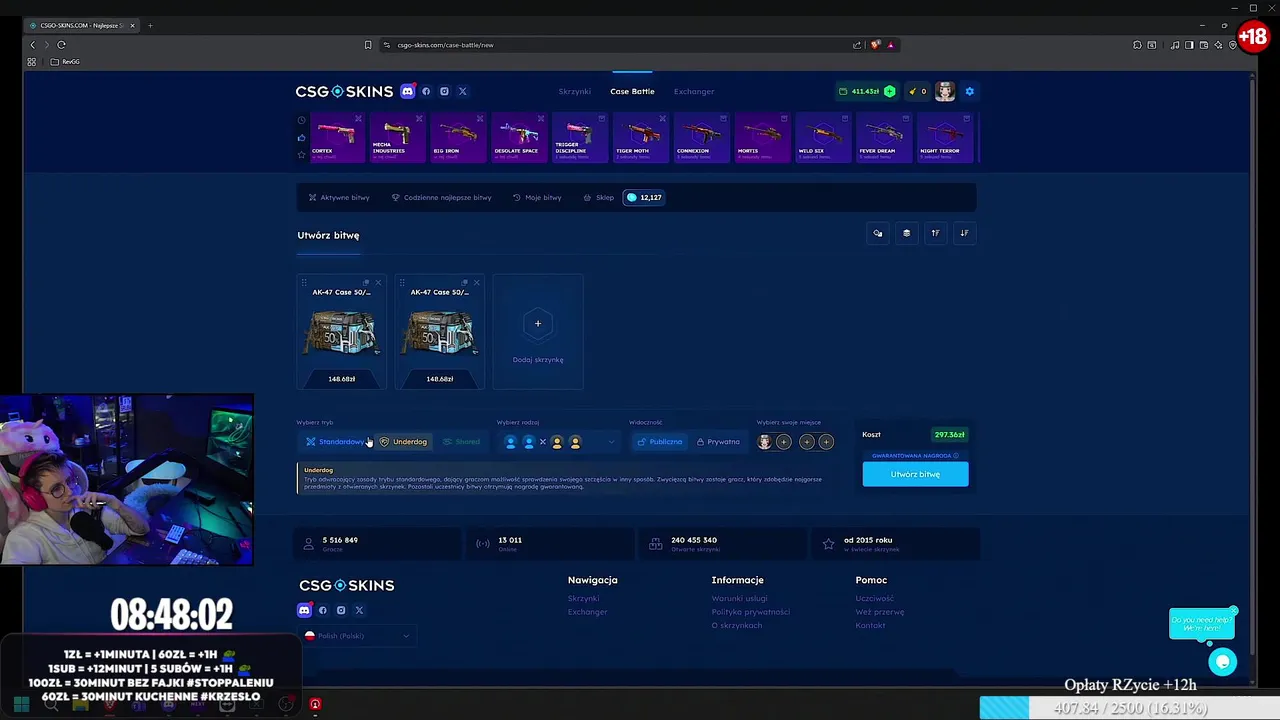Open the Discord icon in site header

pos(407,91)
